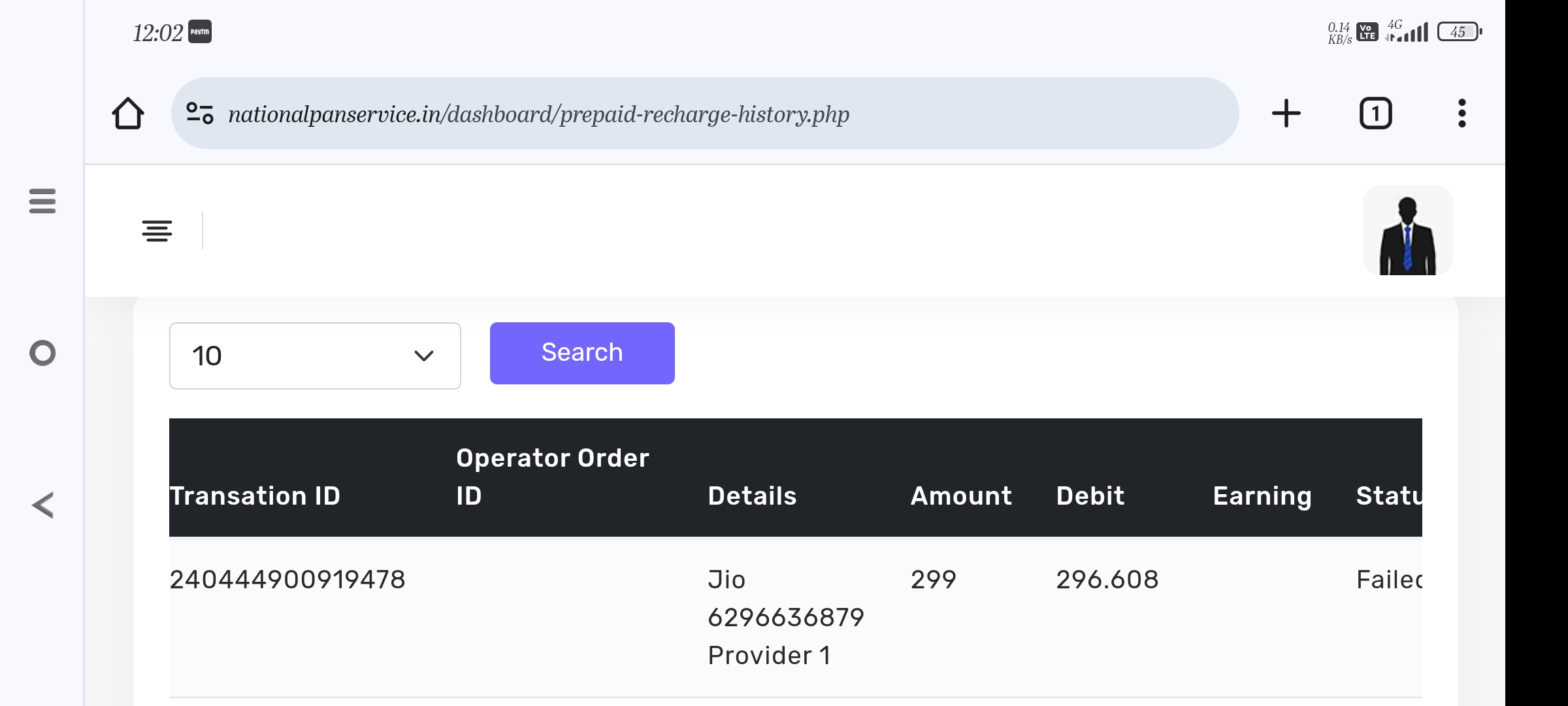Tap the URL address bar text
The width and height of the screenshot is (1568, 706).
coord(538,114)
